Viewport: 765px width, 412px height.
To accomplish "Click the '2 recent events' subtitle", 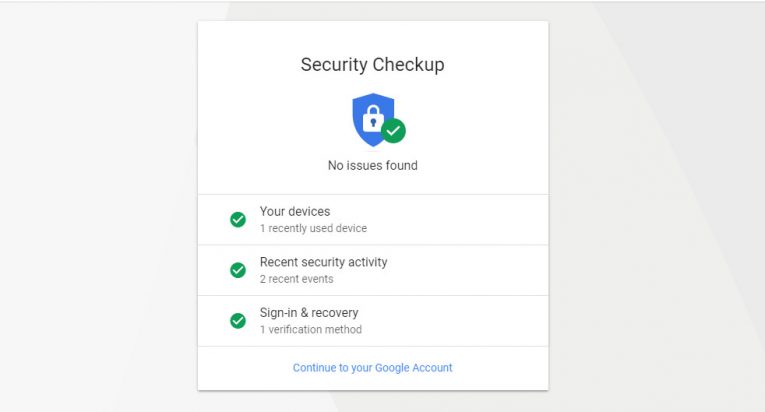I will tap(296, 279).
